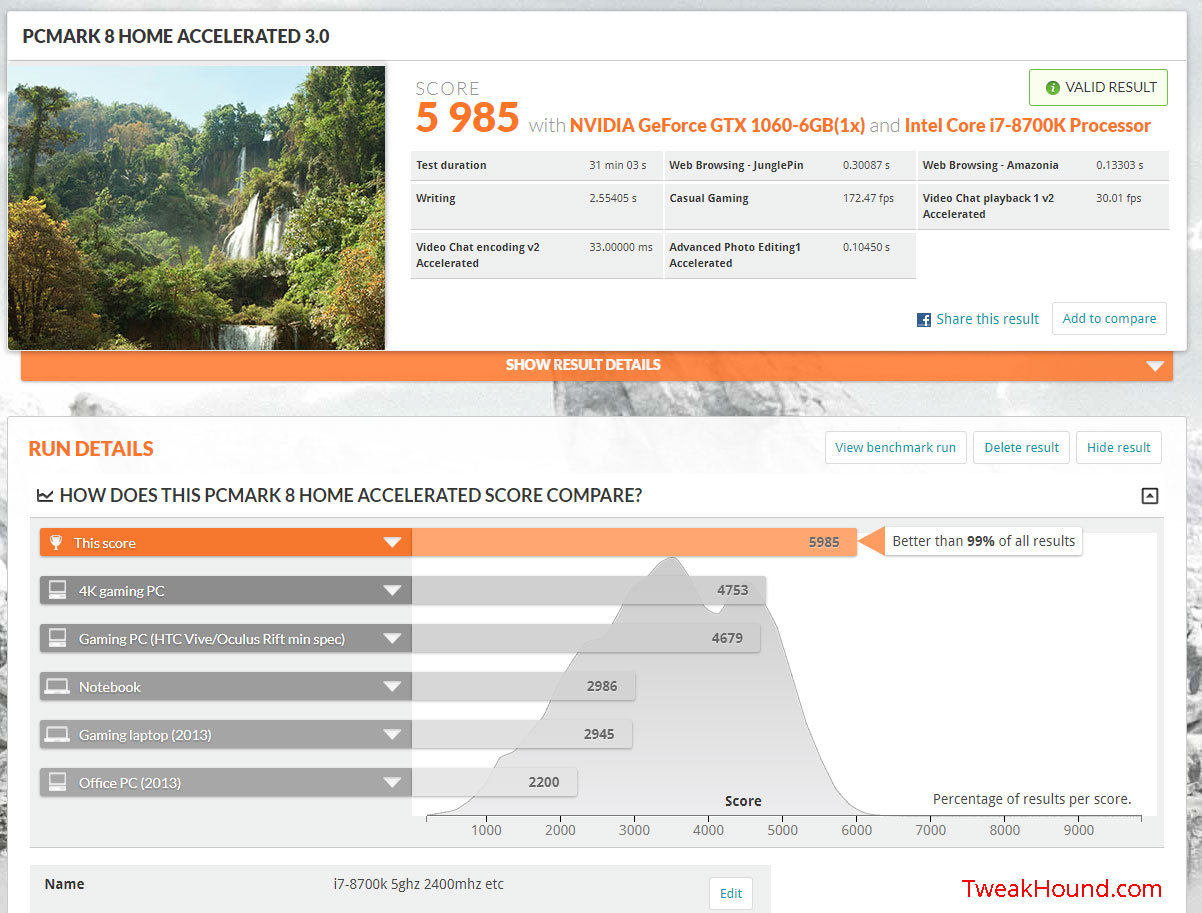This screenshot has width=1202, height=913.
Task: Click the 2945 Gaming laptop score bar
Action: [521, 735]
